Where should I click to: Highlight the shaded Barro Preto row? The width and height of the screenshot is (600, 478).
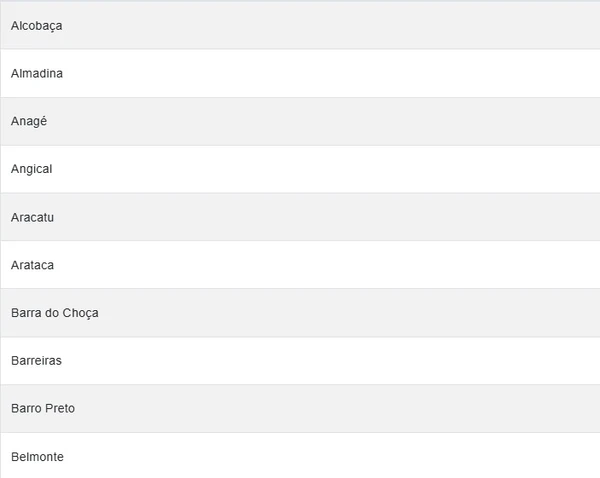(x=300, y=408)
